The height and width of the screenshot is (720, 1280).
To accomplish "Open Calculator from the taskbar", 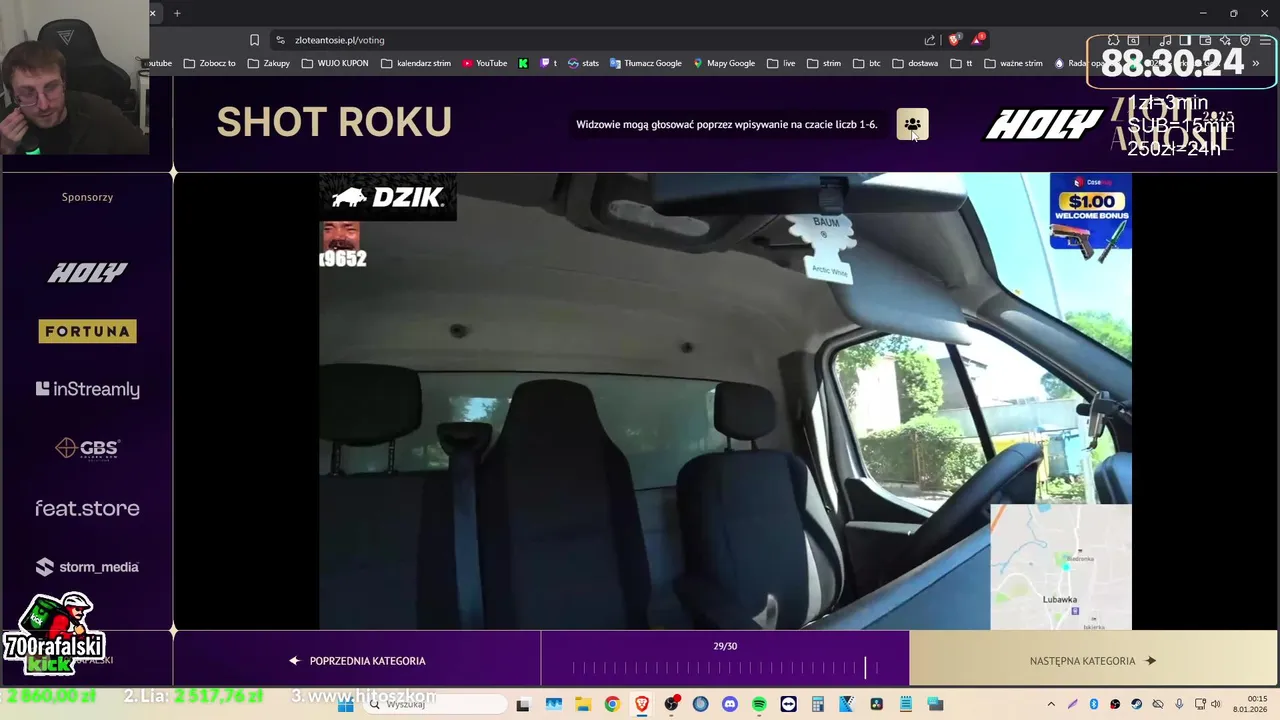I will pyautogui.click(x=818, y=704).
